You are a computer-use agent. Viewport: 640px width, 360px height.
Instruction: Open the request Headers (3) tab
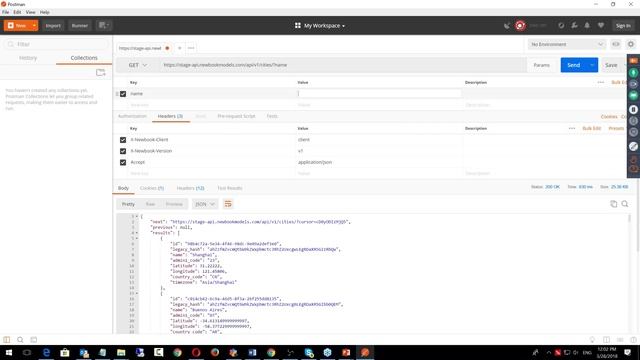click(170, 116)
